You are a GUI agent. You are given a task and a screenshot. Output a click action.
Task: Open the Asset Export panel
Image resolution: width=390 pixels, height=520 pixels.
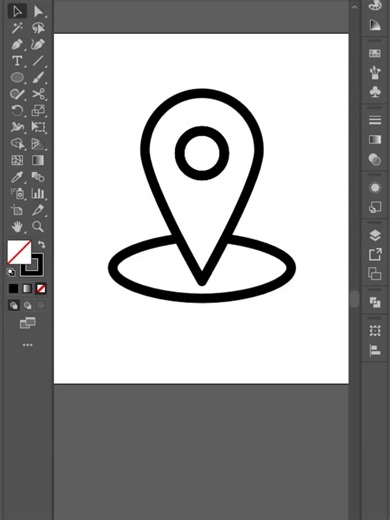point(375,255)
